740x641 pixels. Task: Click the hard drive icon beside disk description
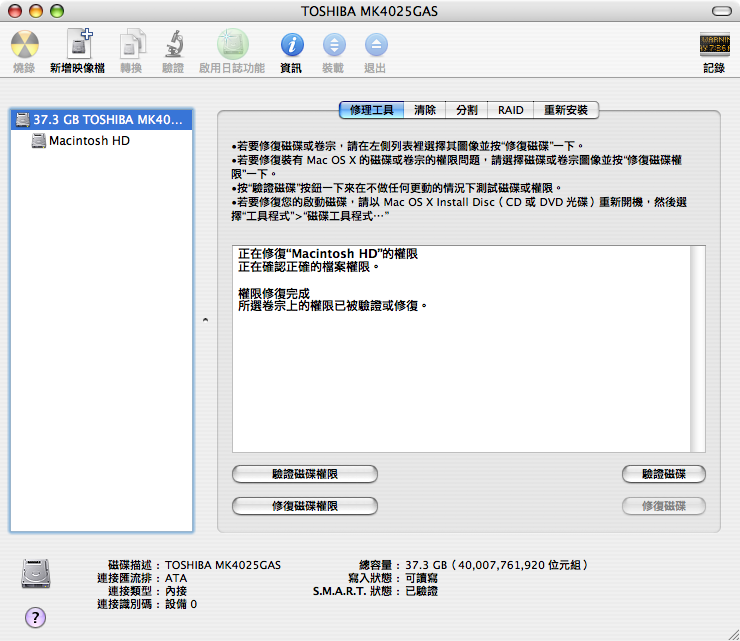coord(36,574)
